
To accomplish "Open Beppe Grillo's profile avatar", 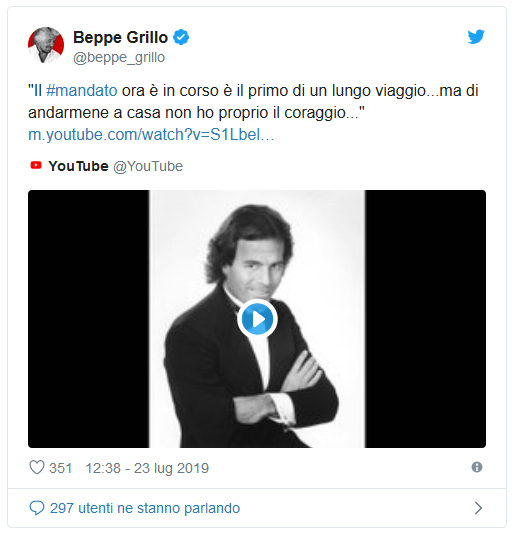I will (x=46, y=45).
